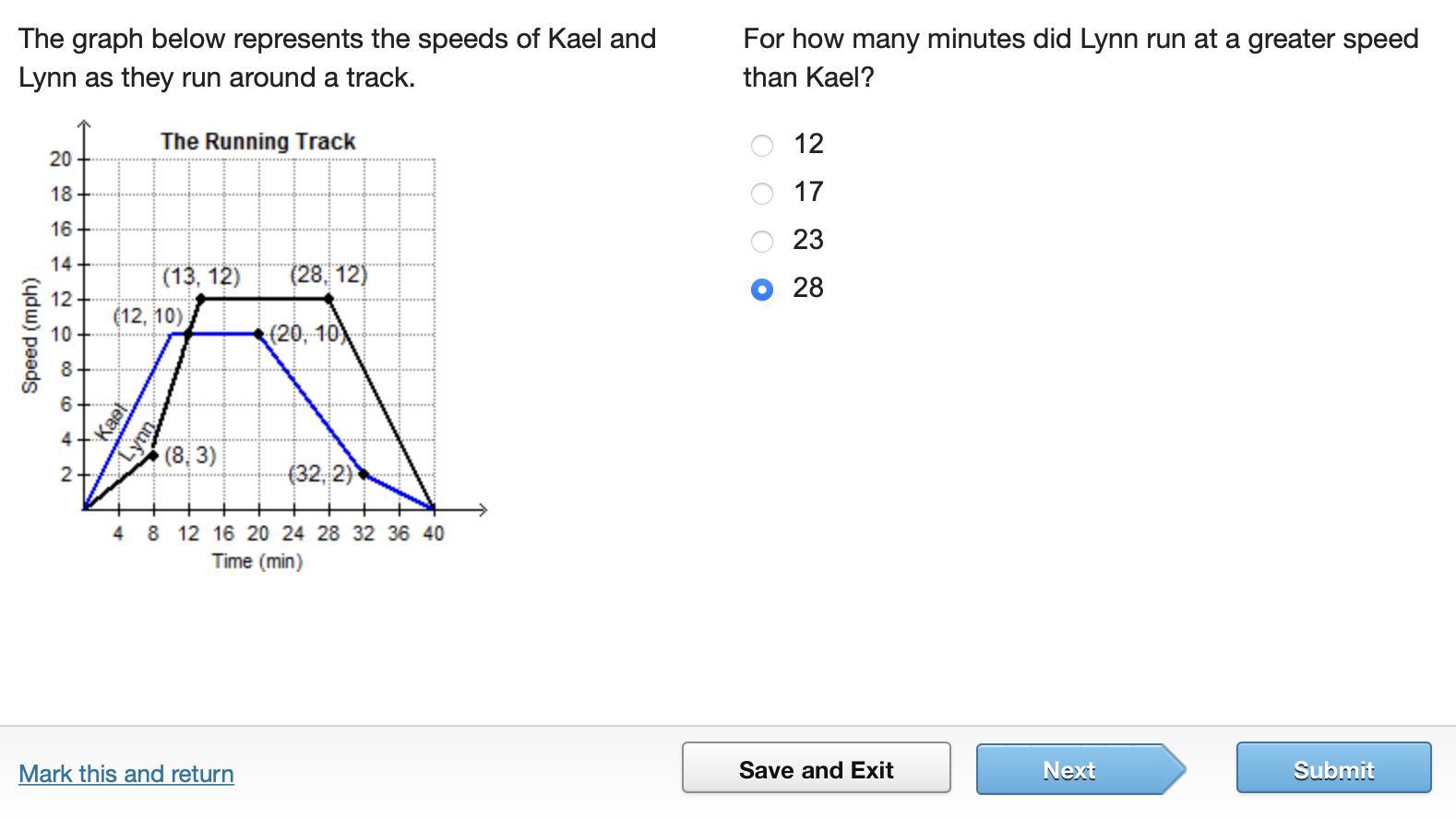The width and height of the screenshot is (1456, 819).
Task: Click the Speed (mph) vertical axis label
Action: coord(30,334)
